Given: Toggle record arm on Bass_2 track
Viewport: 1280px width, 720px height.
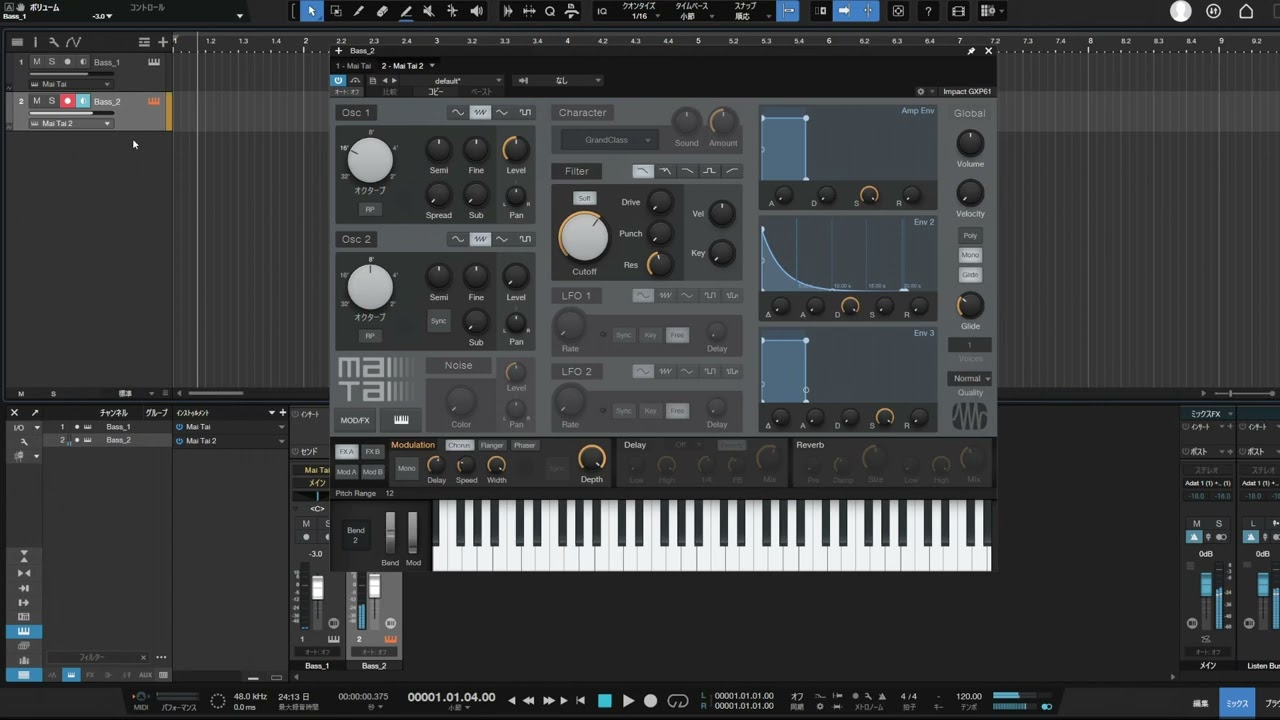Looking at the screenshot, I should tap(68, 101).
